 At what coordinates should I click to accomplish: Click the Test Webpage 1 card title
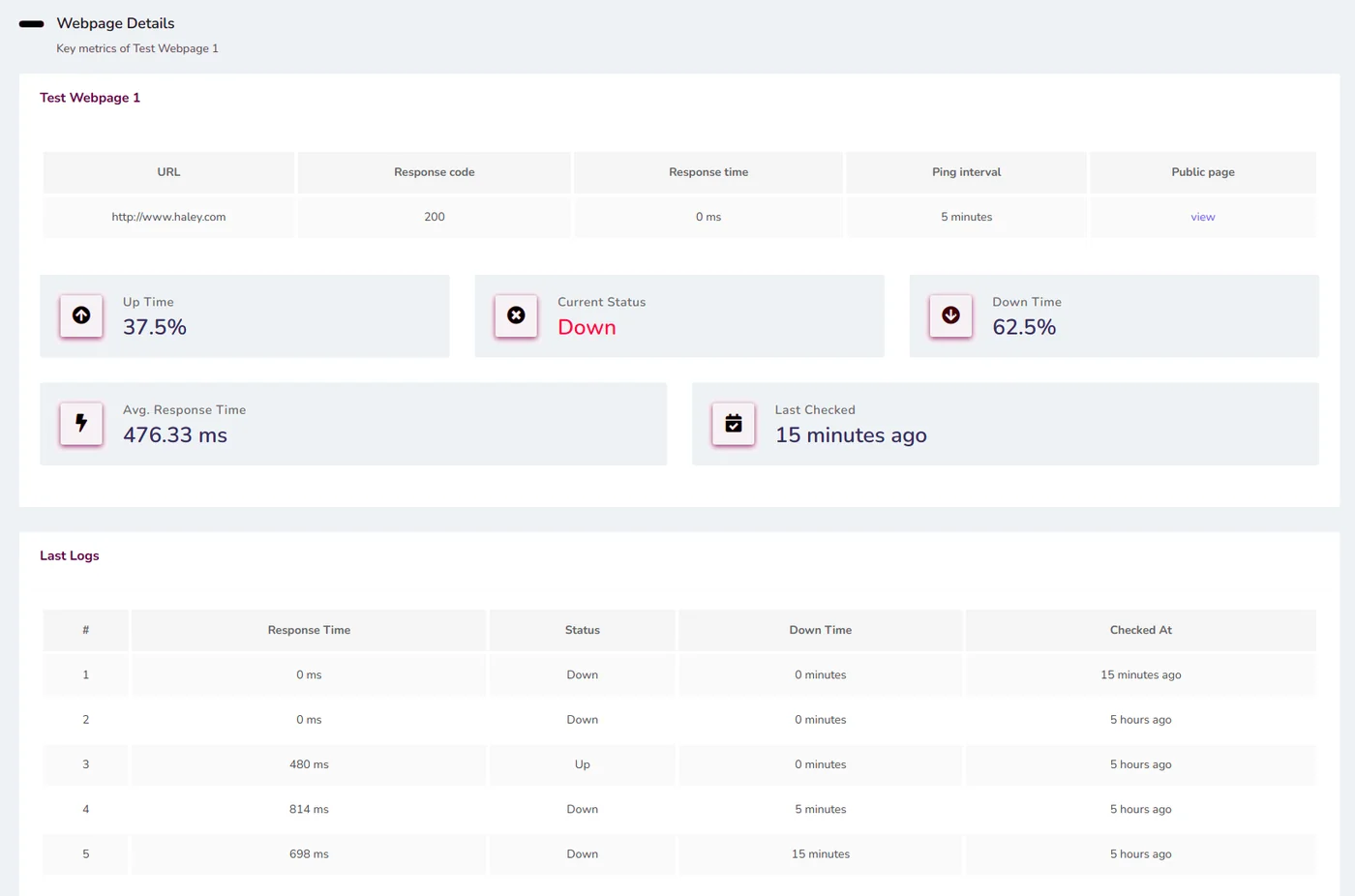click(x=90, y=98)
